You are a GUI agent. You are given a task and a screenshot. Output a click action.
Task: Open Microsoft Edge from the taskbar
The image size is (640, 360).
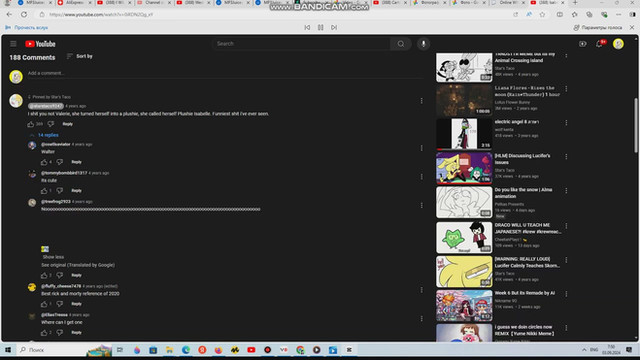[186, 350]
